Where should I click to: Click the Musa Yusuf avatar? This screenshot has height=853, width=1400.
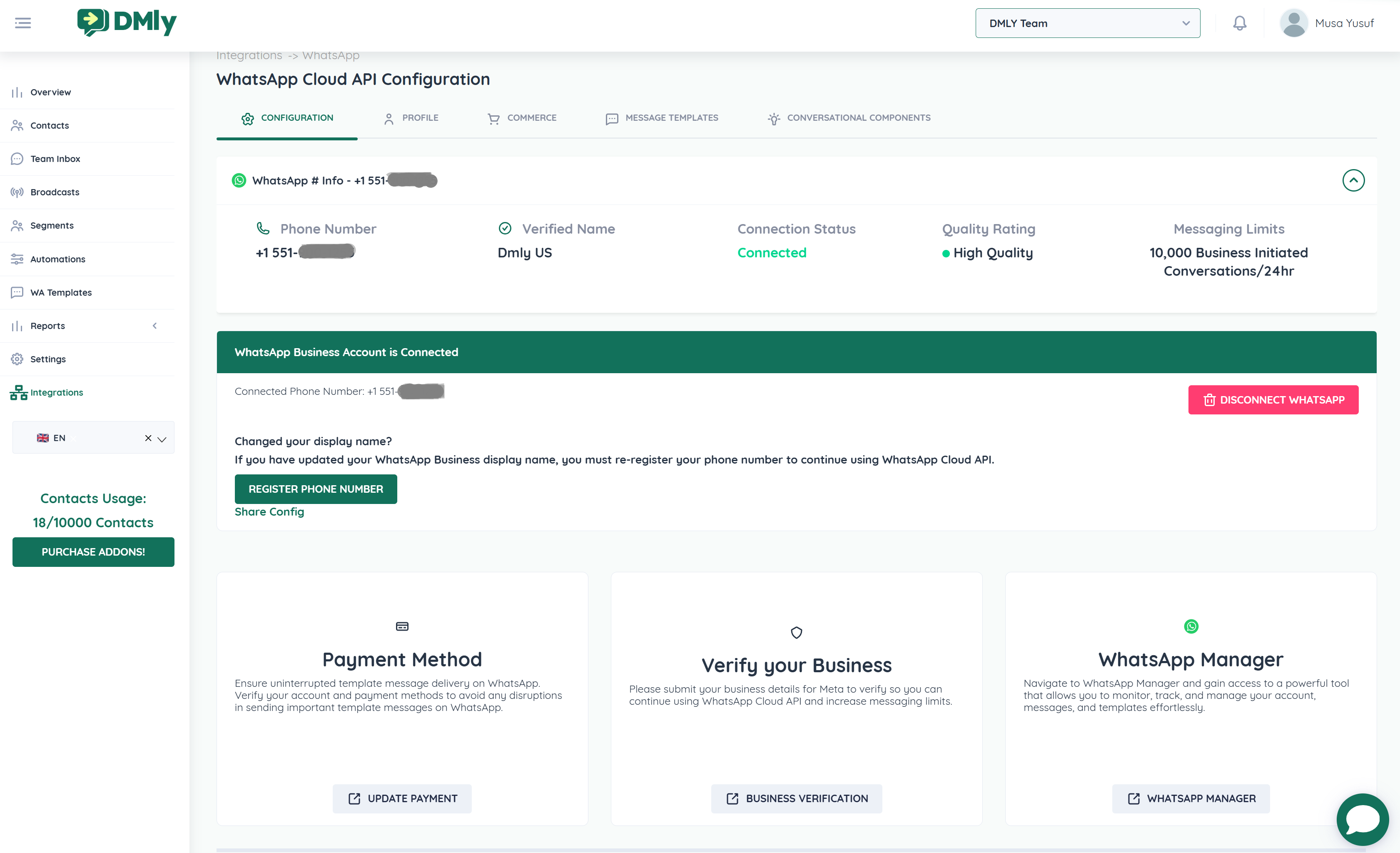point(1294,23)
